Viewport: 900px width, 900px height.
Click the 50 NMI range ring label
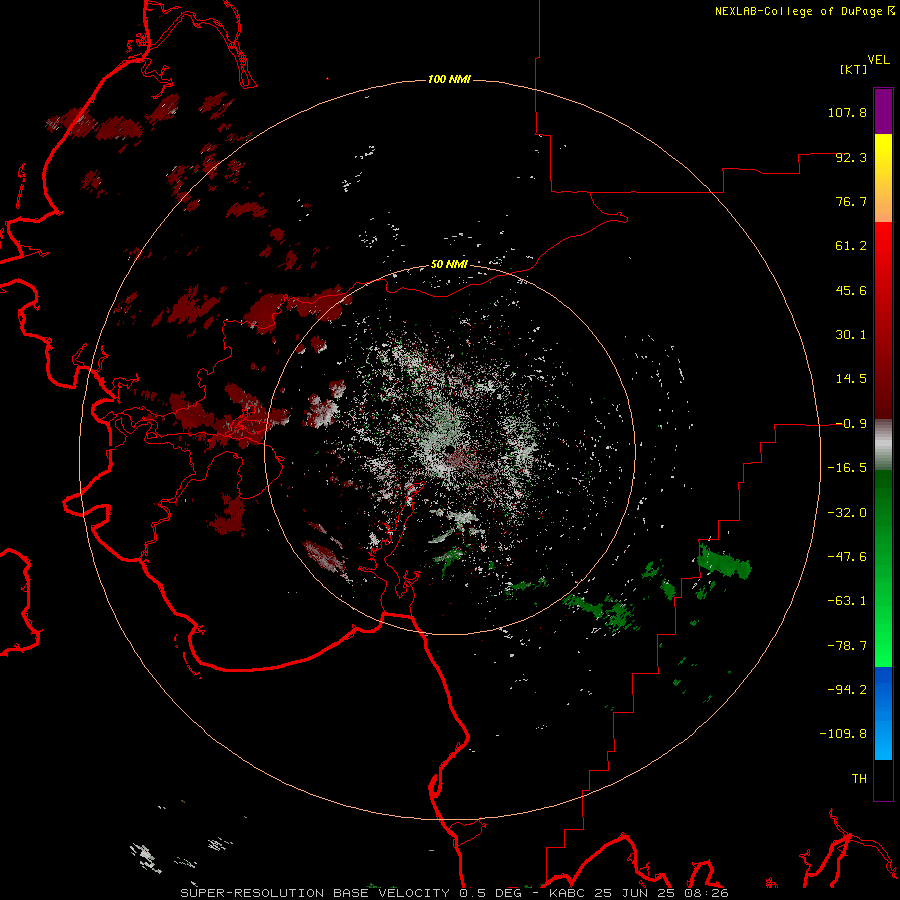coord(449,265)
